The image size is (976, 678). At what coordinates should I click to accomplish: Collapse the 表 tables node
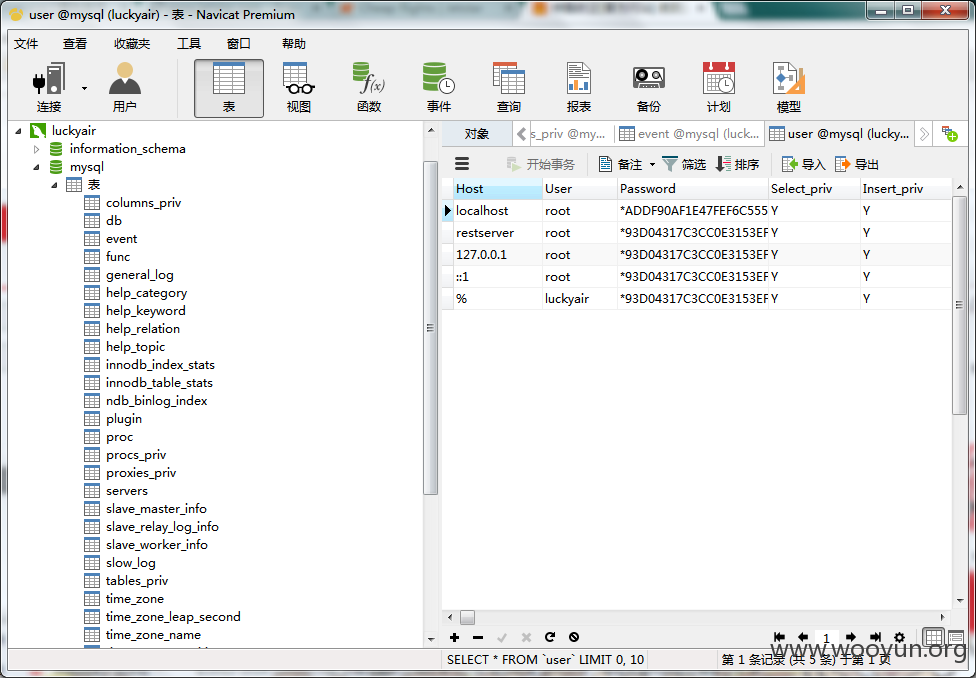54,185
